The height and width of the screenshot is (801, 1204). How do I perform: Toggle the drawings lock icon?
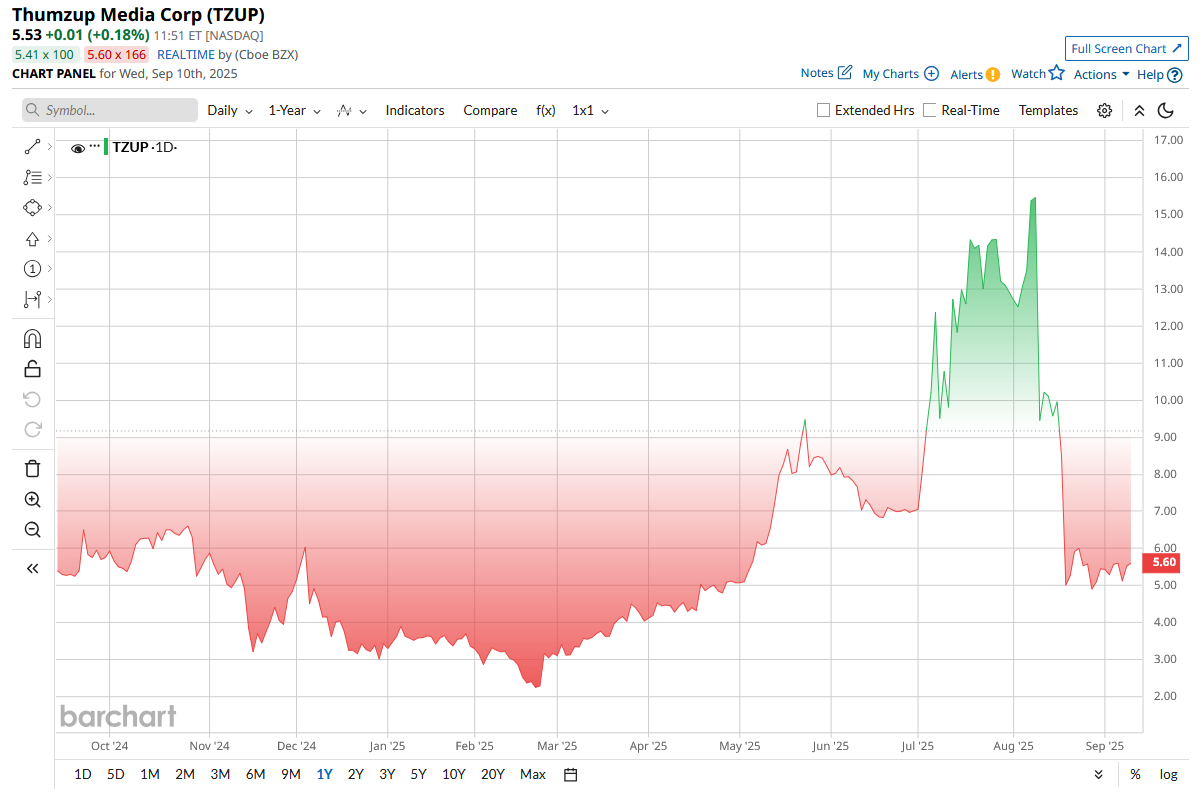coord(32,369)
